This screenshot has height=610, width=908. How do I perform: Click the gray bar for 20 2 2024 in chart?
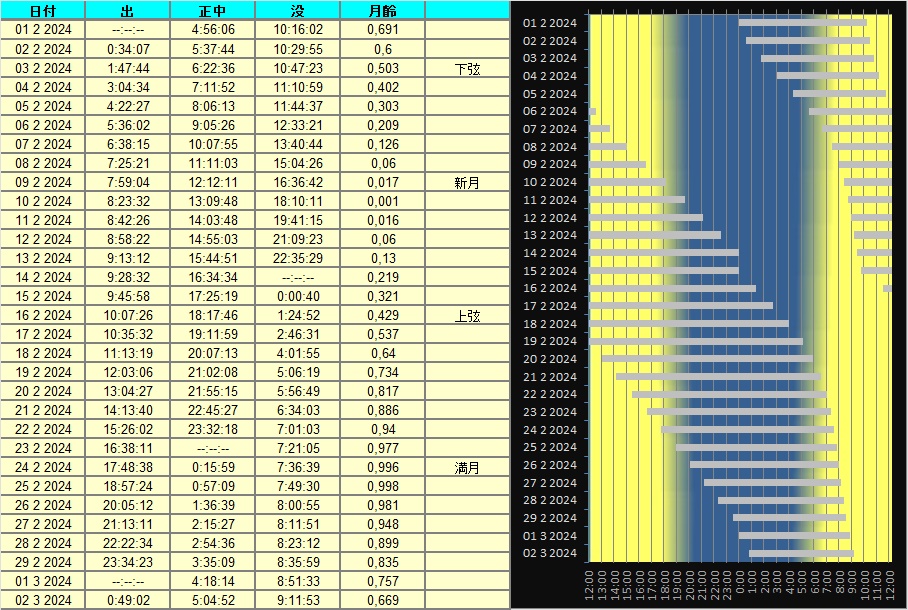click(706, 358)
